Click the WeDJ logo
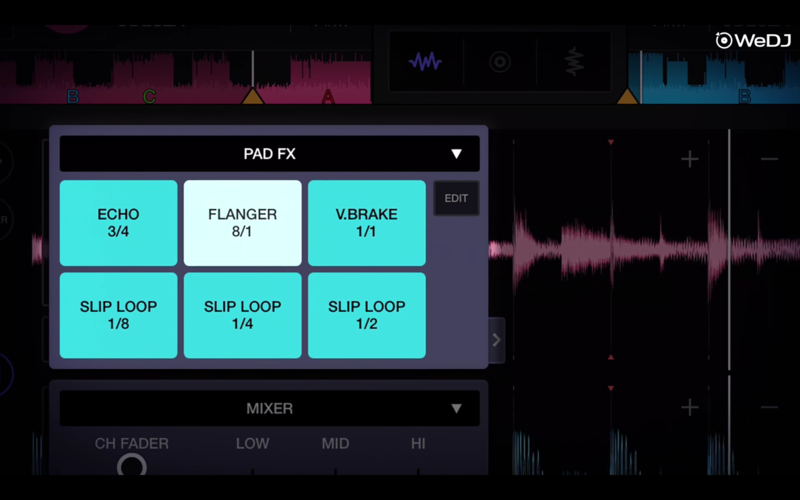Screen dimensions: 800x500 click(752, 40)
